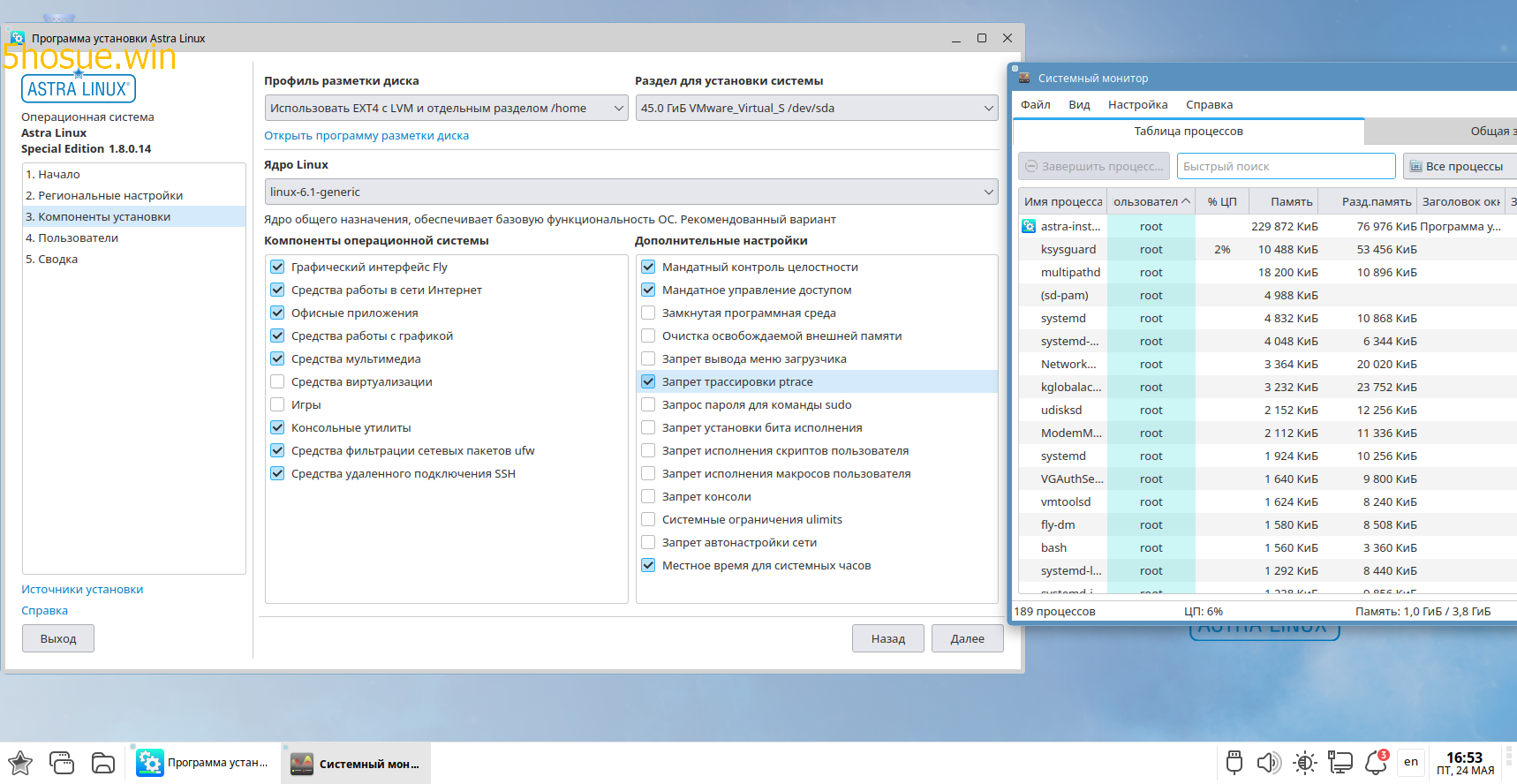Screen dimensions: 1517x784
Task: Click the Back button
Action: [888, 638]
